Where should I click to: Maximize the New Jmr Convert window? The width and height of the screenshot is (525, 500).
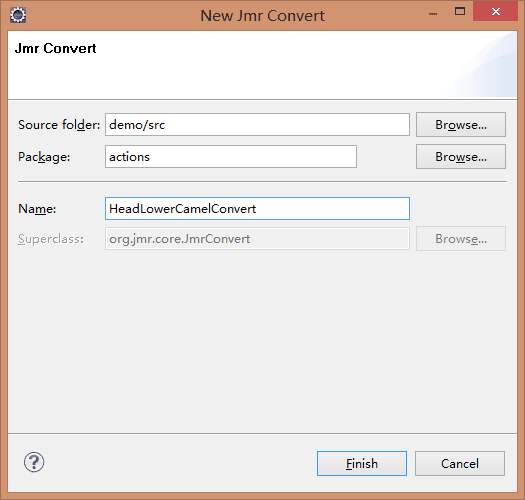click(x=460, y=12)
